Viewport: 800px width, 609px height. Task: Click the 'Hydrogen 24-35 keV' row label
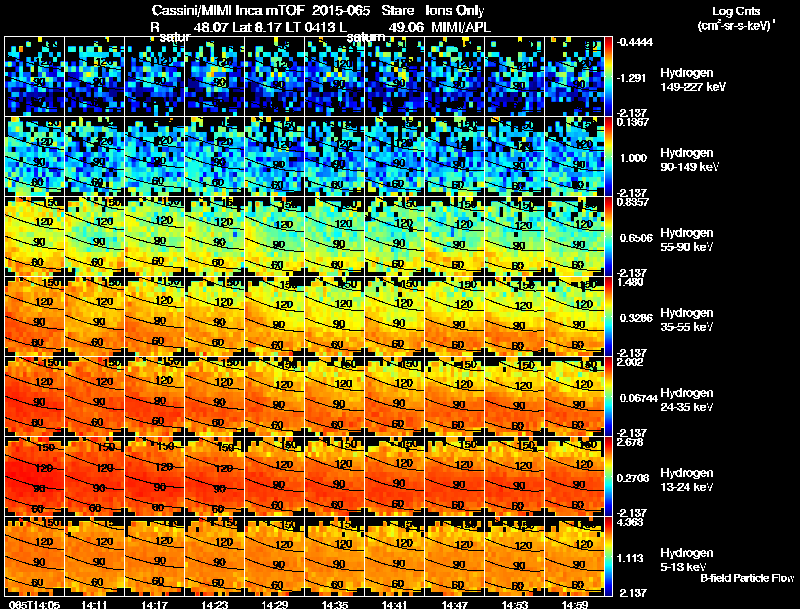[x=687, y=400]
